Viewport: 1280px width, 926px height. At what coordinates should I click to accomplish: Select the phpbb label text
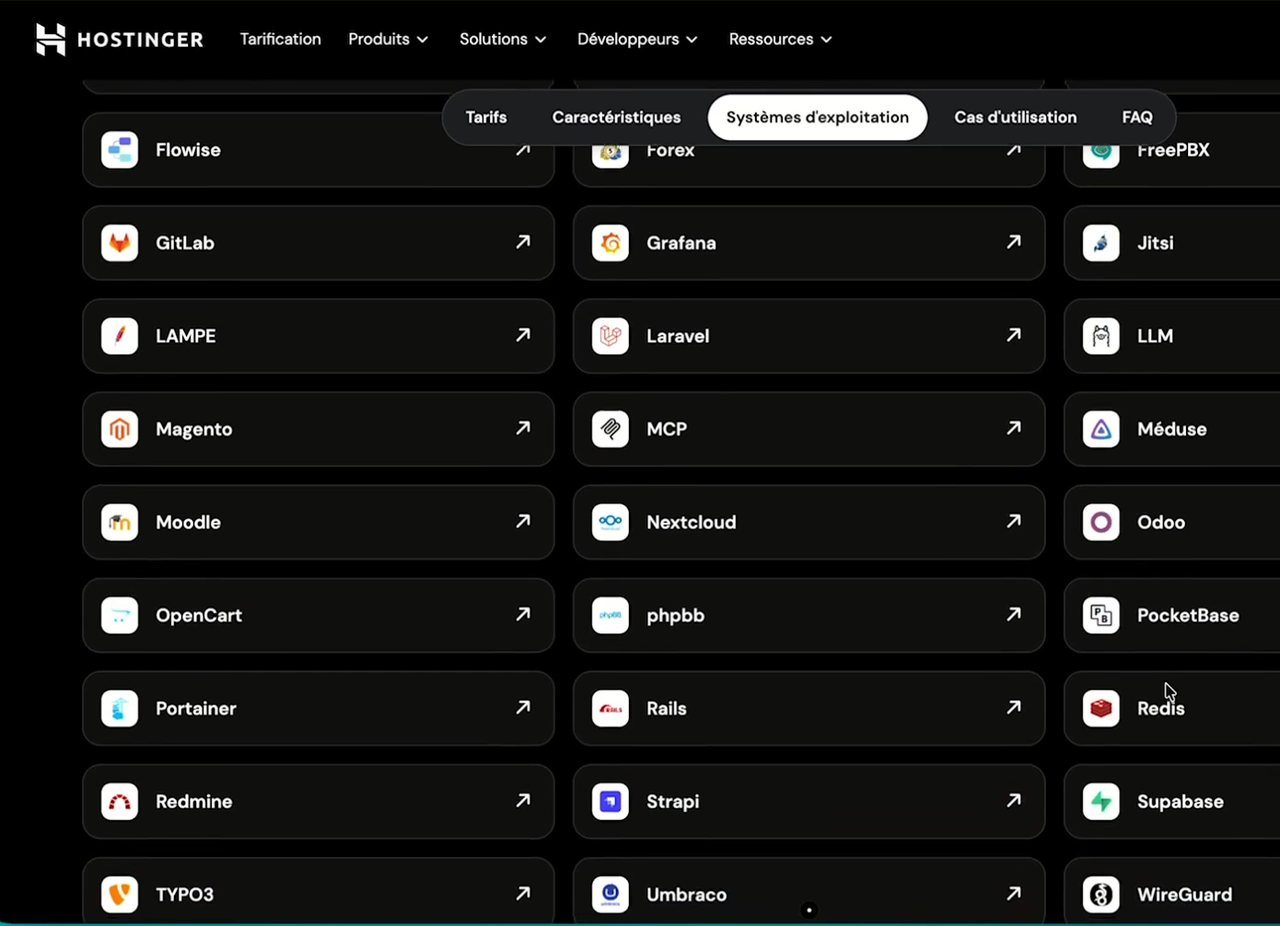click(x=676, y=616)
